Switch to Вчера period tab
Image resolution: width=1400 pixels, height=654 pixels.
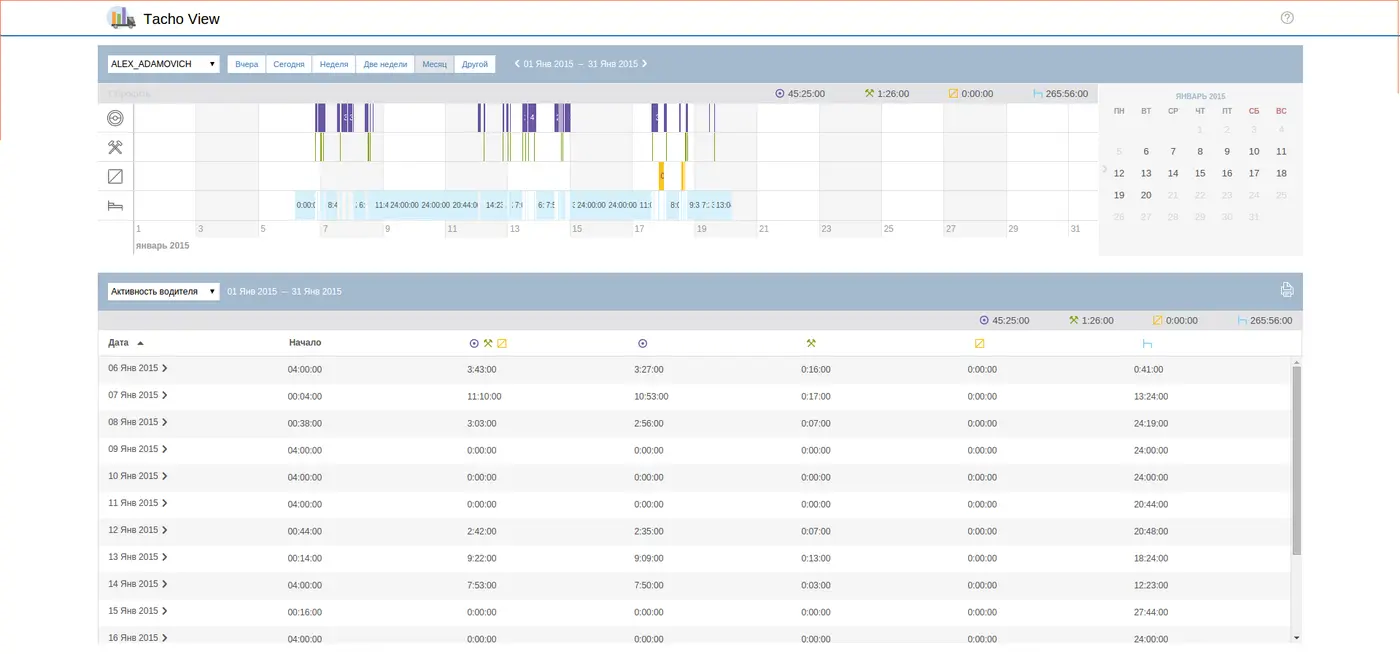click(x=246, y=64)
